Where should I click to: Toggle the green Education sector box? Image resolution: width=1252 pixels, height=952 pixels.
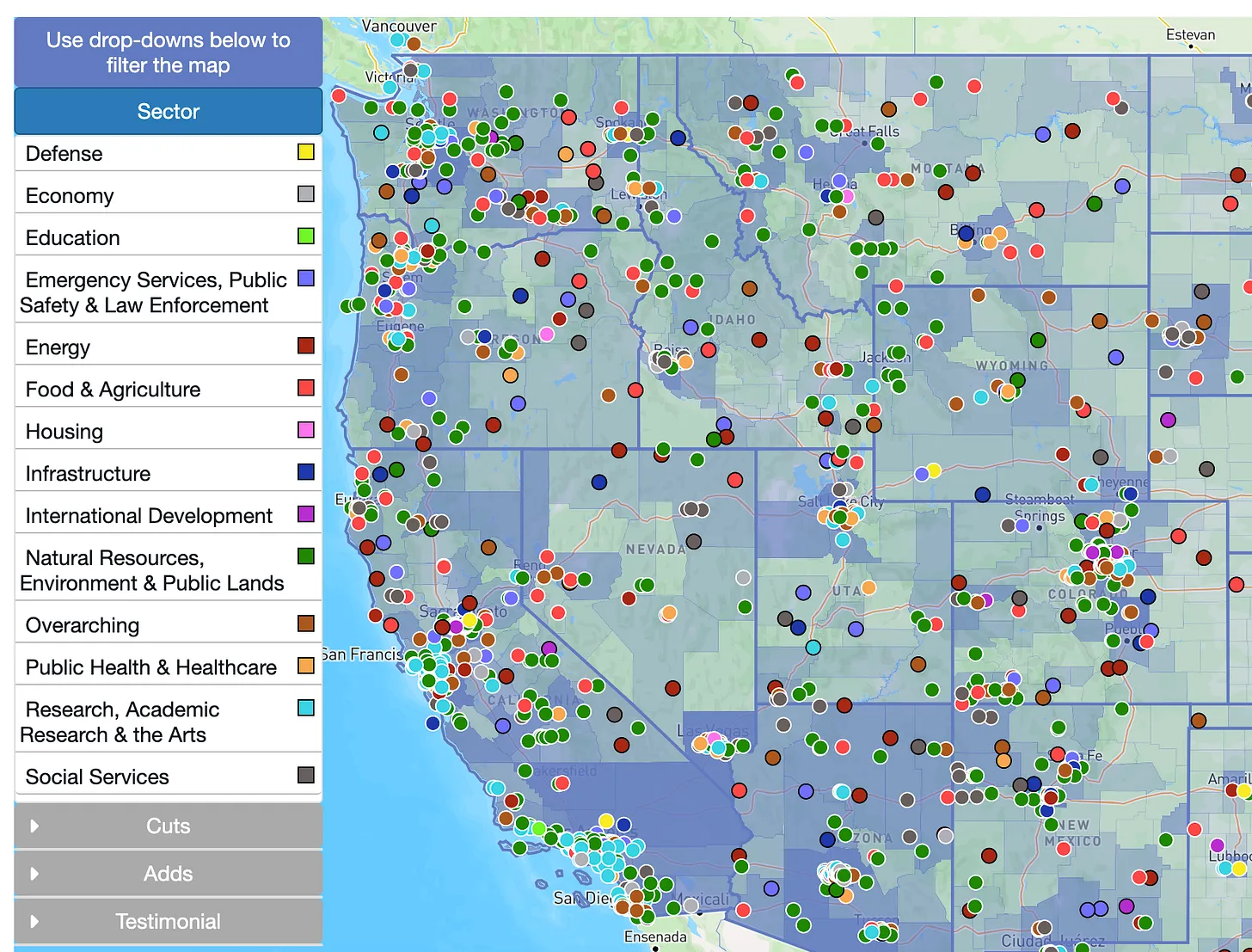coord(305,236)
